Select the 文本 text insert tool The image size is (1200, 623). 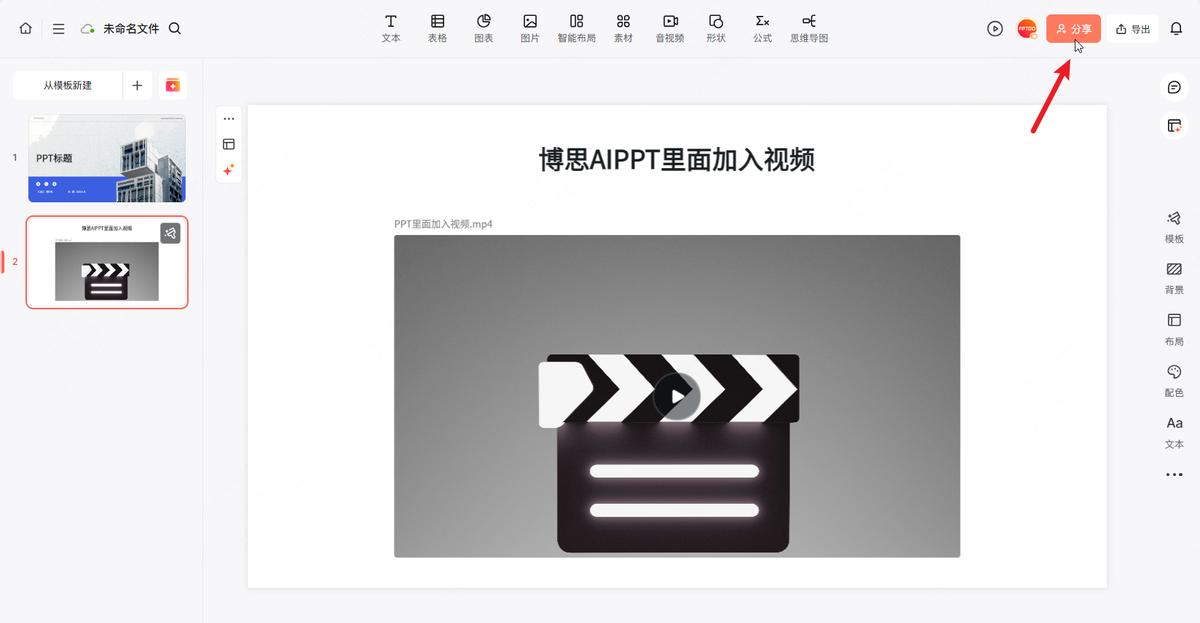coord(390,27)
